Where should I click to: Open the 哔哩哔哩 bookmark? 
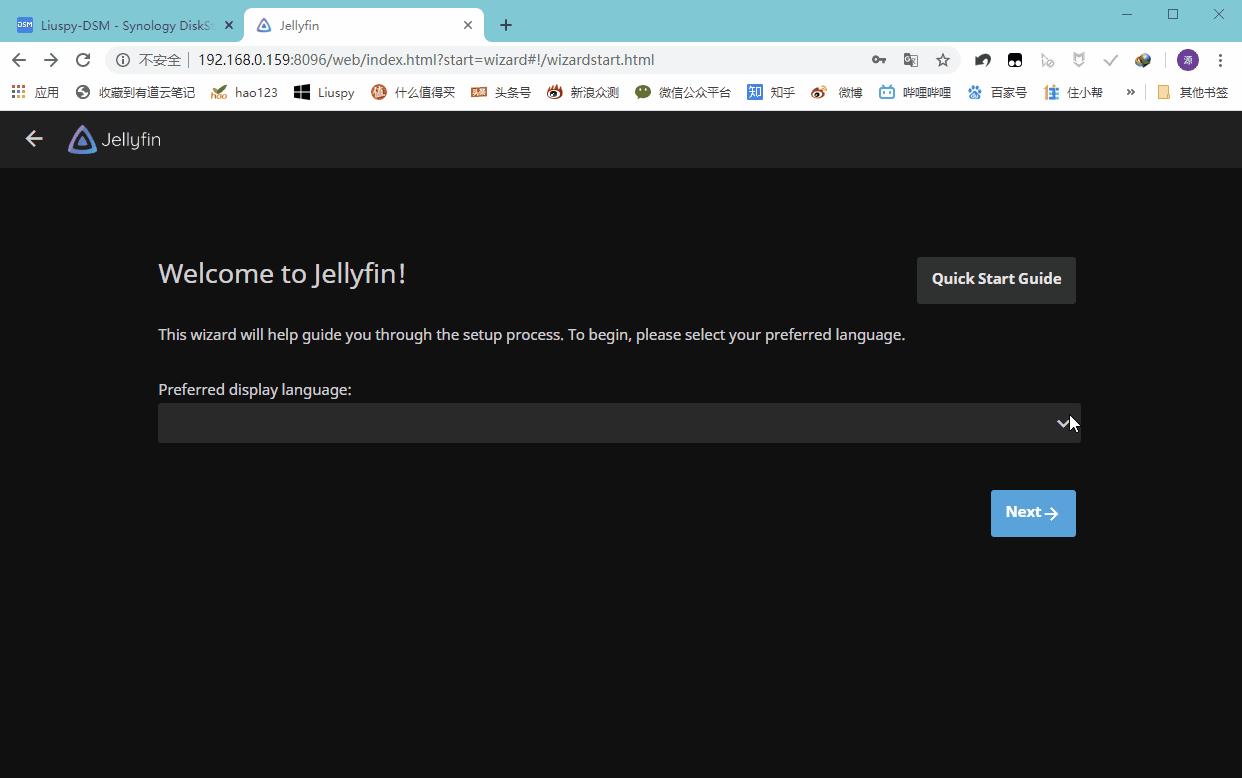click(x=915, y=92)
